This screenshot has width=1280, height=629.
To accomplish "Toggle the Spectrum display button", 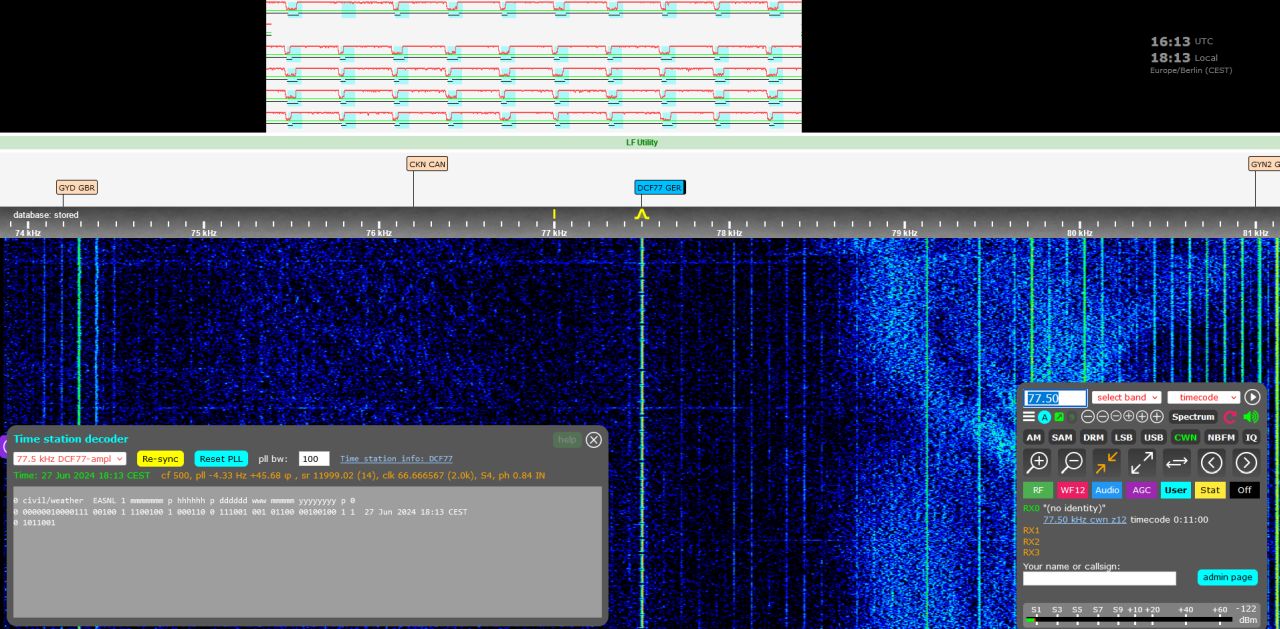I will click(x=1193, y=417).
